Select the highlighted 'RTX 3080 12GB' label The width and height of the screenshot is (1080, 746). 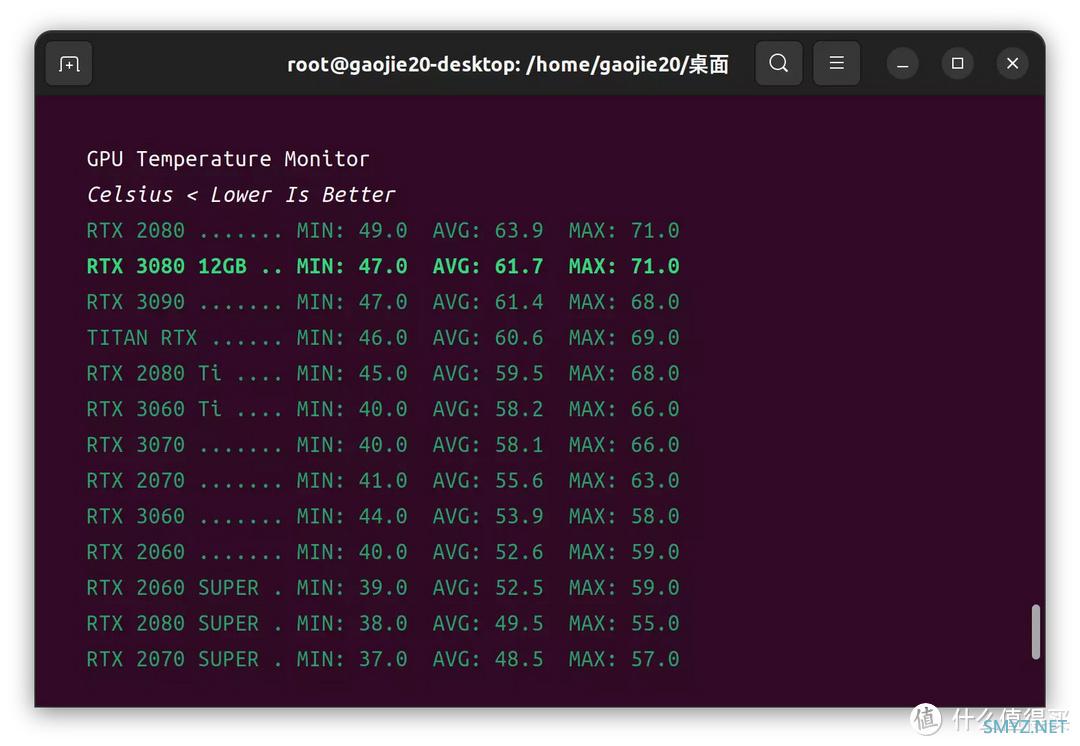[x=167, y=266]
